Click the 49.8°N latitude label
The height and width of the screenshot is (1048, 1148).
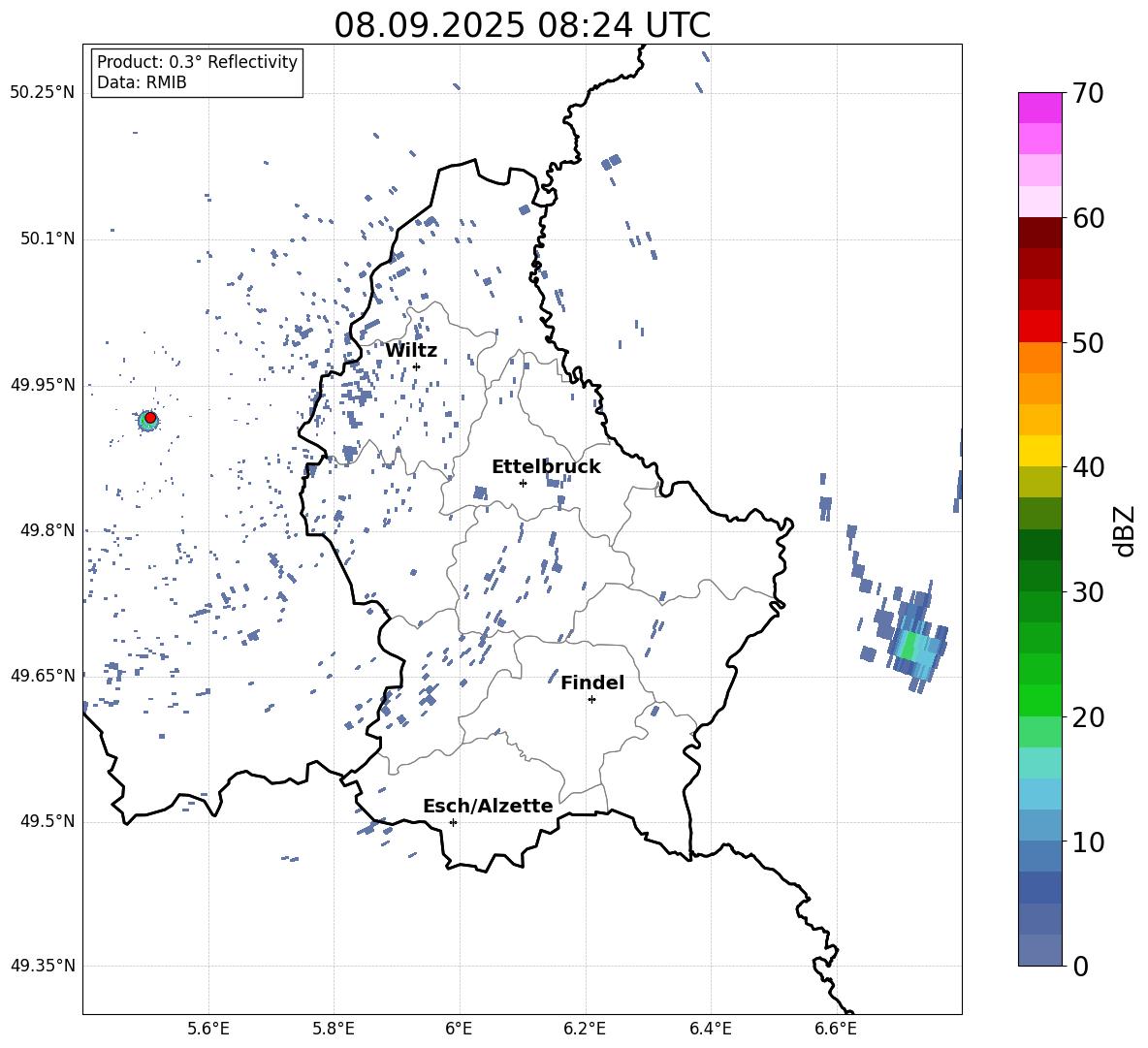(x=48, y=530)
